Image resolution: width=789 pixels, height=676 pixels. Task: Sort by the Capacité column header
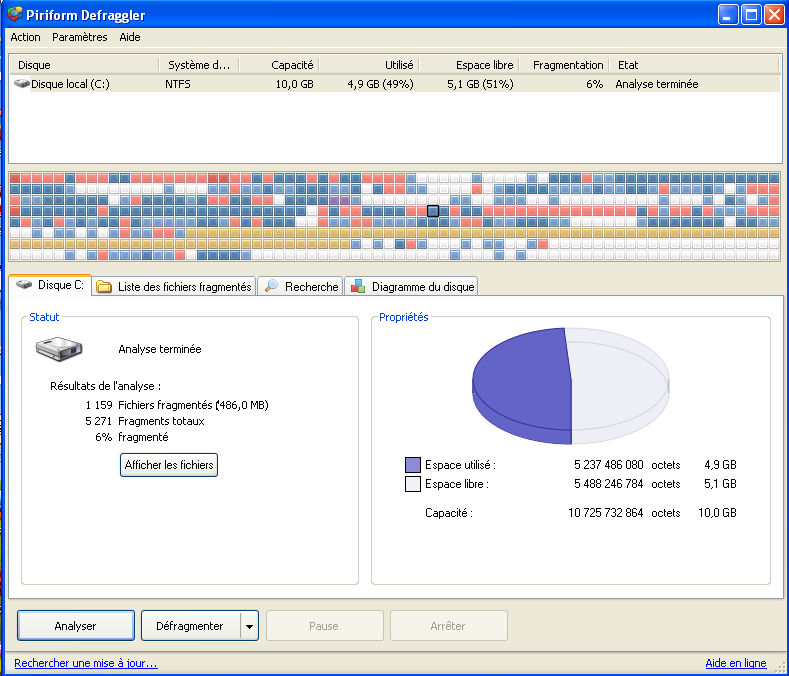tap(279, 65)
